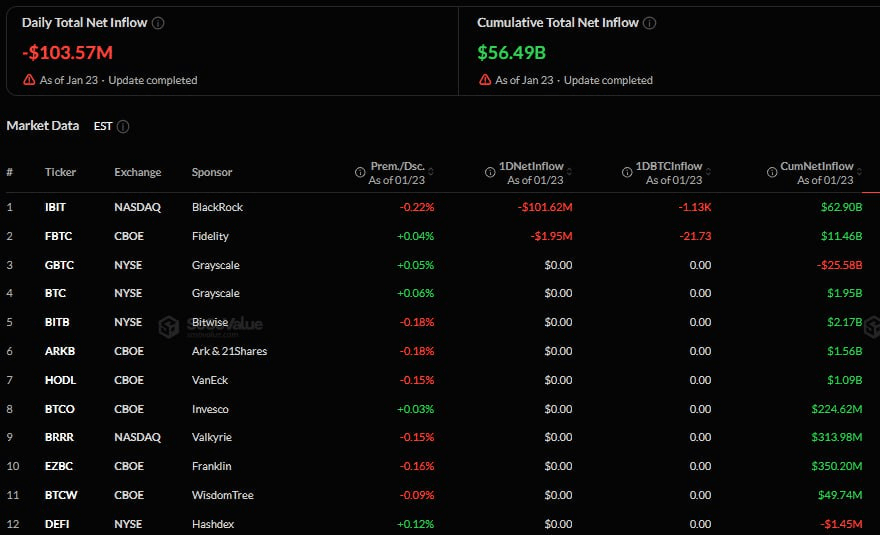Click the BlackRock sponsor name
This screenshot has width=880, height=535.
coord(217,207)
